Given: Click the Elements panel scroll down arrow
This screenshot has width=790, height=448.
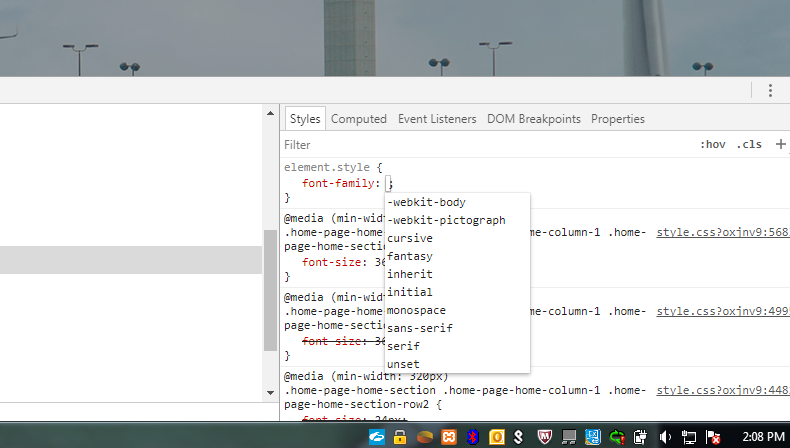Looking at the screenshot, I should [271, 393].
